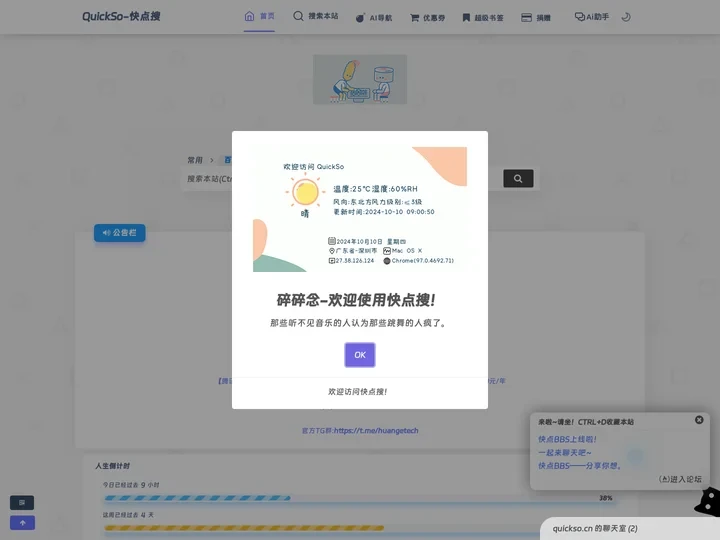Close the 来啦~请坐 popup with its X icon
The height and width of the screenshot is (540, 720).
(x=699, y=420)
